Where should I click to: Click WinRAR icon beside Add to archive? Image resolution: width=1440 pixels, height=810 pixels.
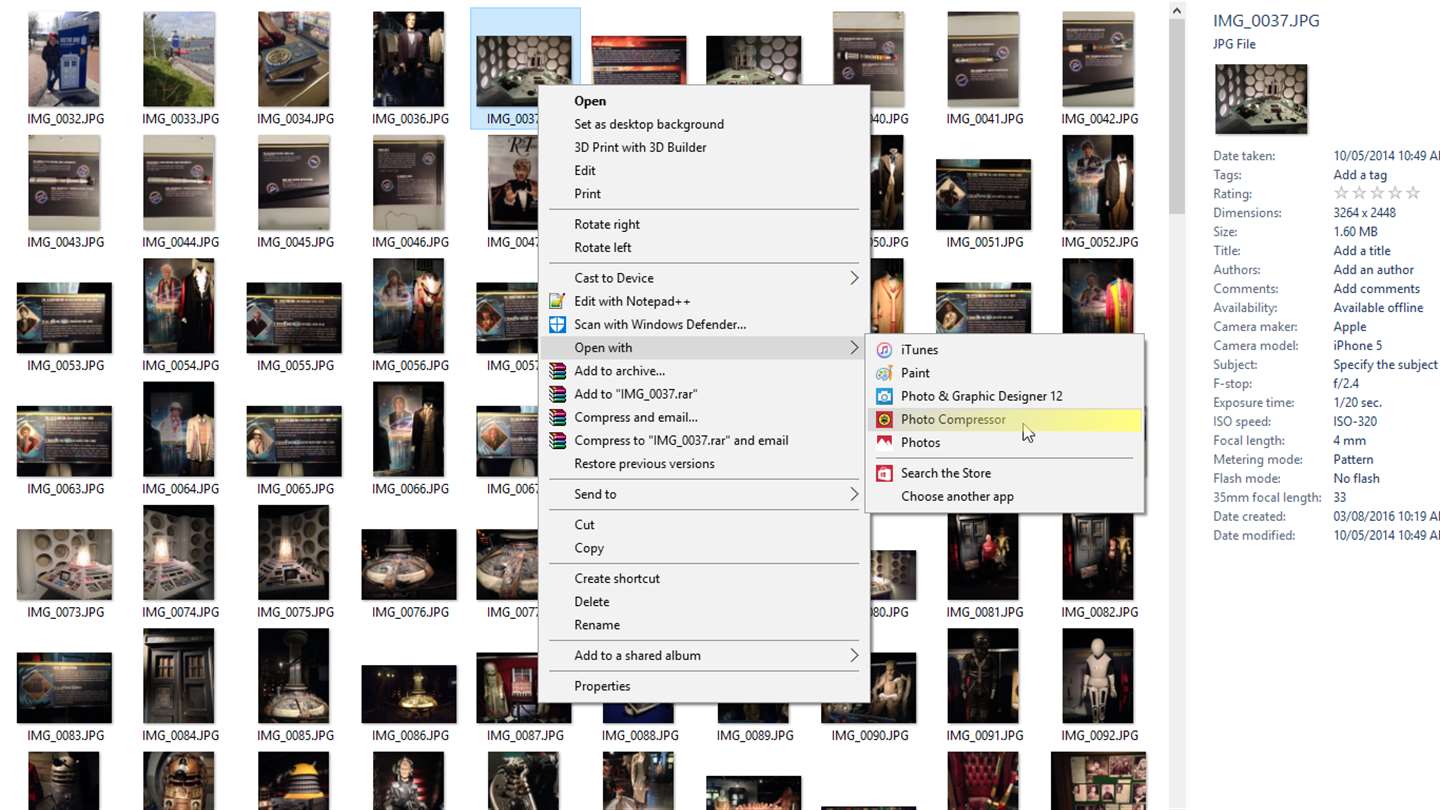point(557,371)
